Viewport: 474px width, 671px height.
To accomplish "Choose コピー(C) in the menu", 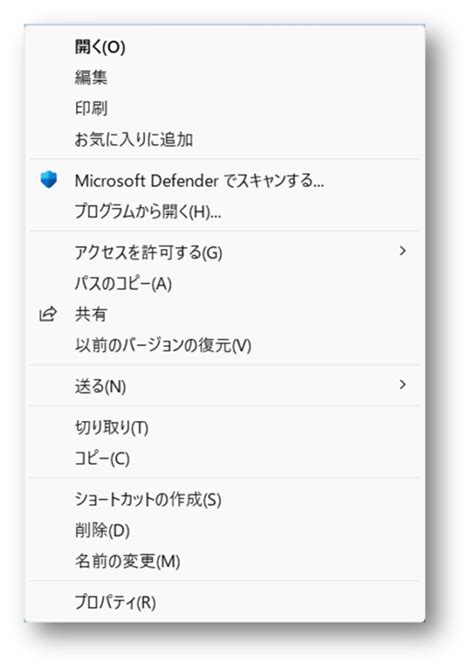I will (225, 458).
